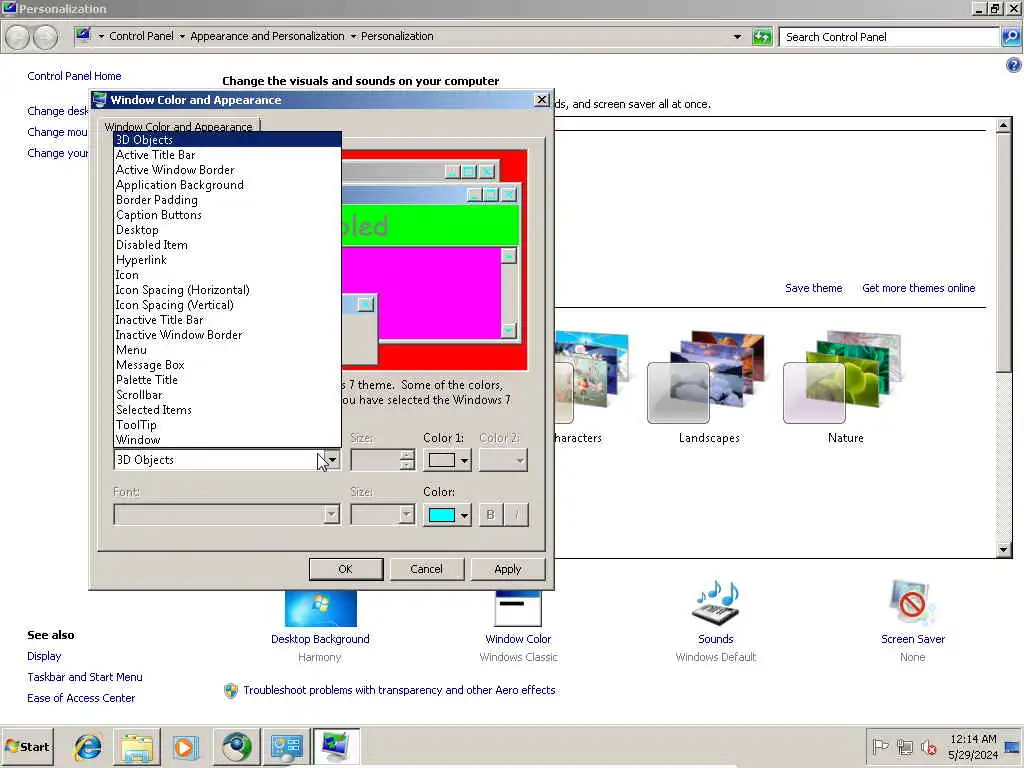Expand Control Panel breadcrumb arrow

click(182, 37)
